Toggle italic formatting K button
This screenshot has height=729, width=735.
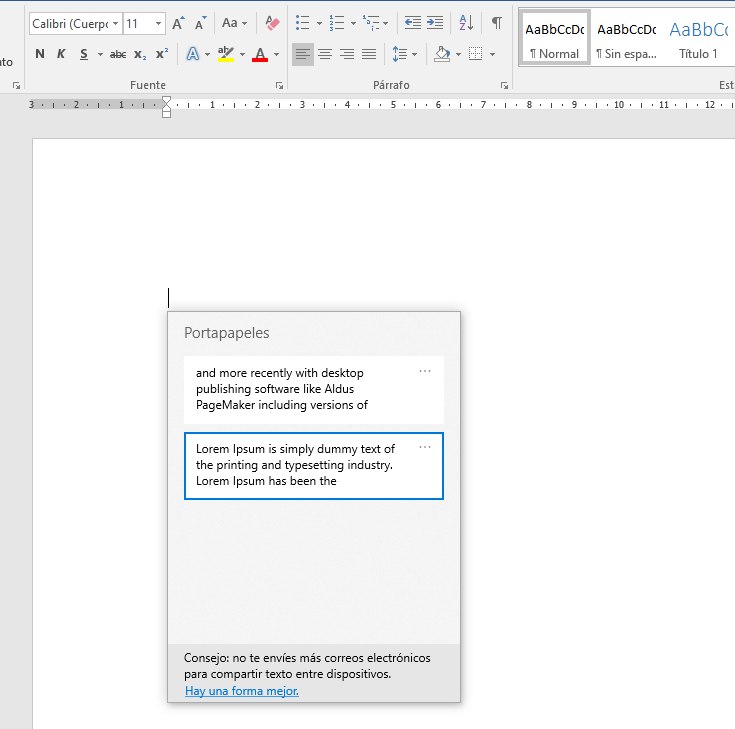pos(61,54)
